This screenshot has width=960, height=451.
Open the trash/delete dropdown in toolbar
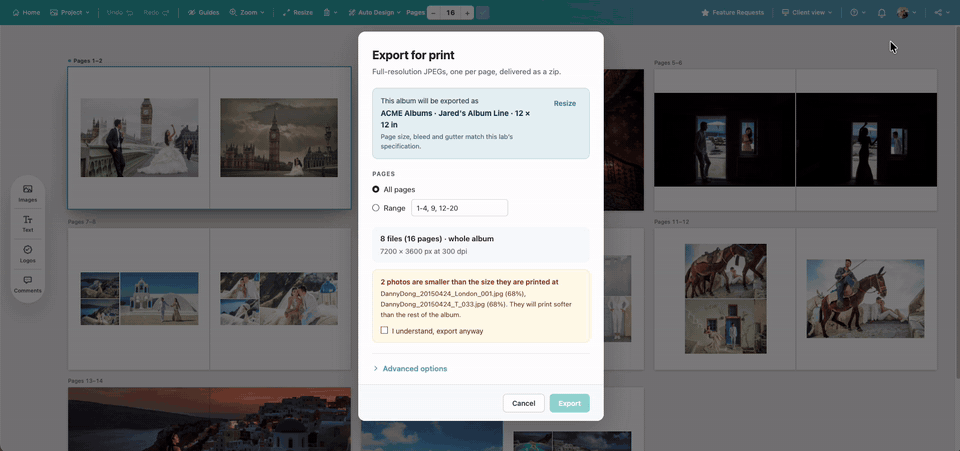point(330,12)
